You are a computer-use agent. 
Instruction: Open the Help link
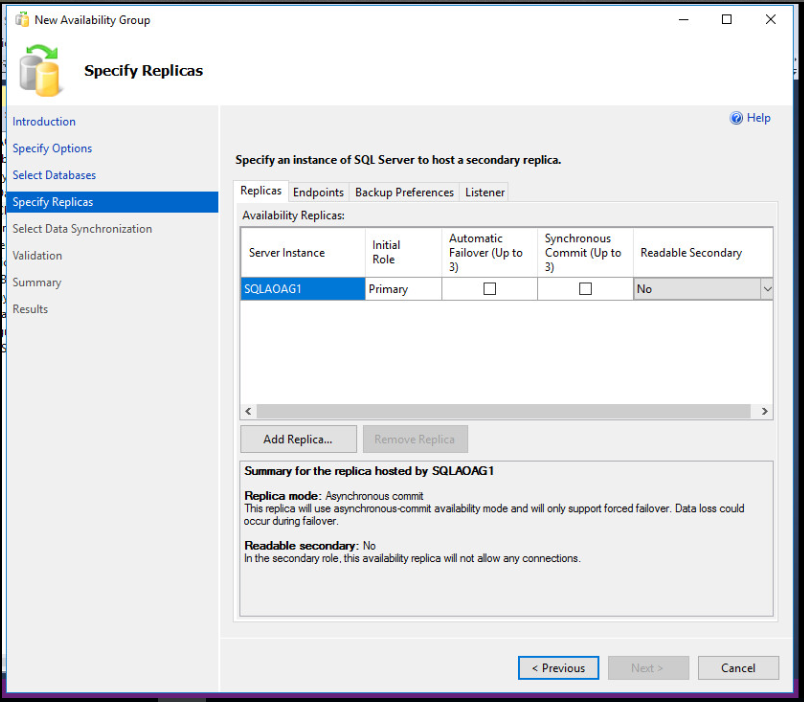click(x=758, y=118)
